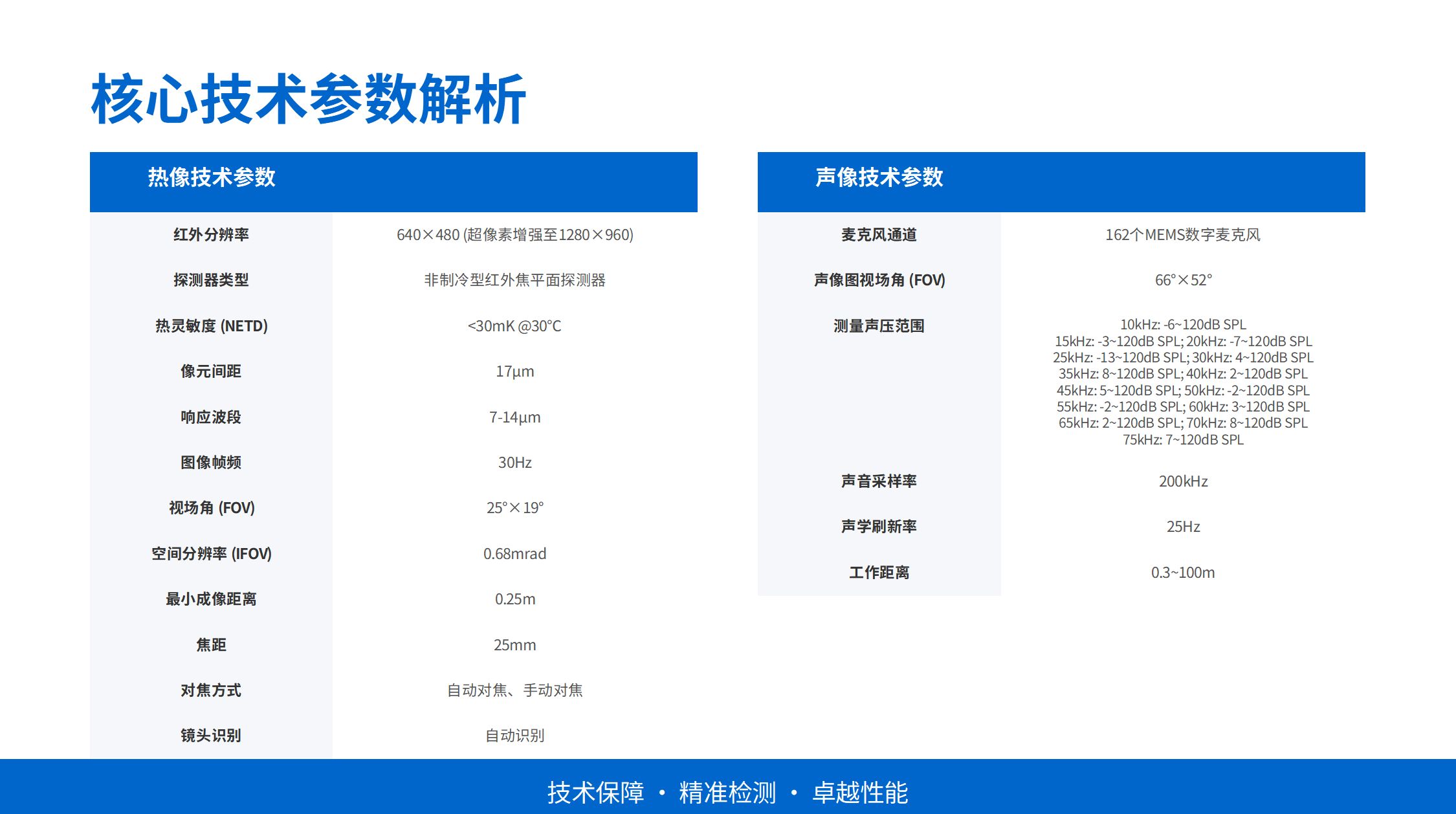Viewport: 1456px width, 814px height.
Task: Select the 声像图视场角 (FOV) label
Action: pos(879,280)
